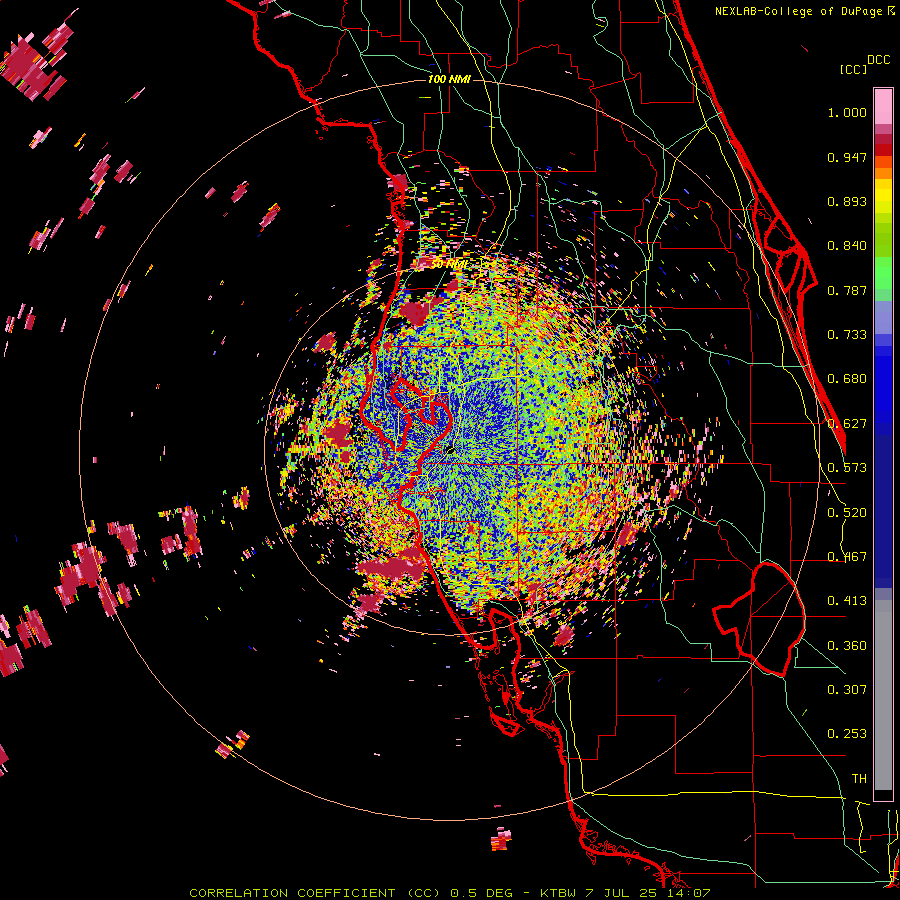Click the 0.520 scale value
900x900 pixels.
pyautogui.click(x=847, y=513)
